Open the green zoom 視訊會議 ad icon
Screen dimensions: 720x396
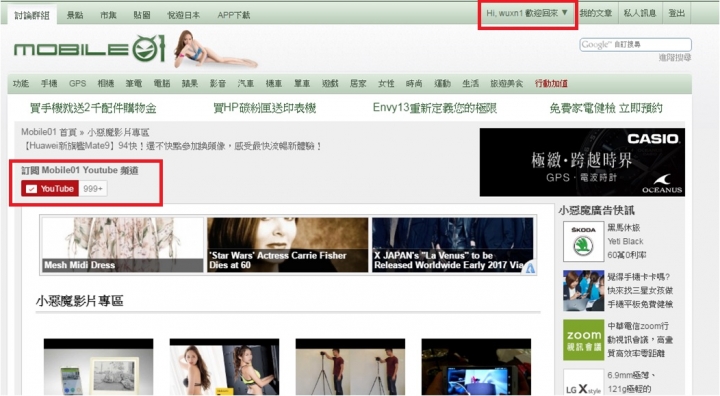(x=583, y=340)
